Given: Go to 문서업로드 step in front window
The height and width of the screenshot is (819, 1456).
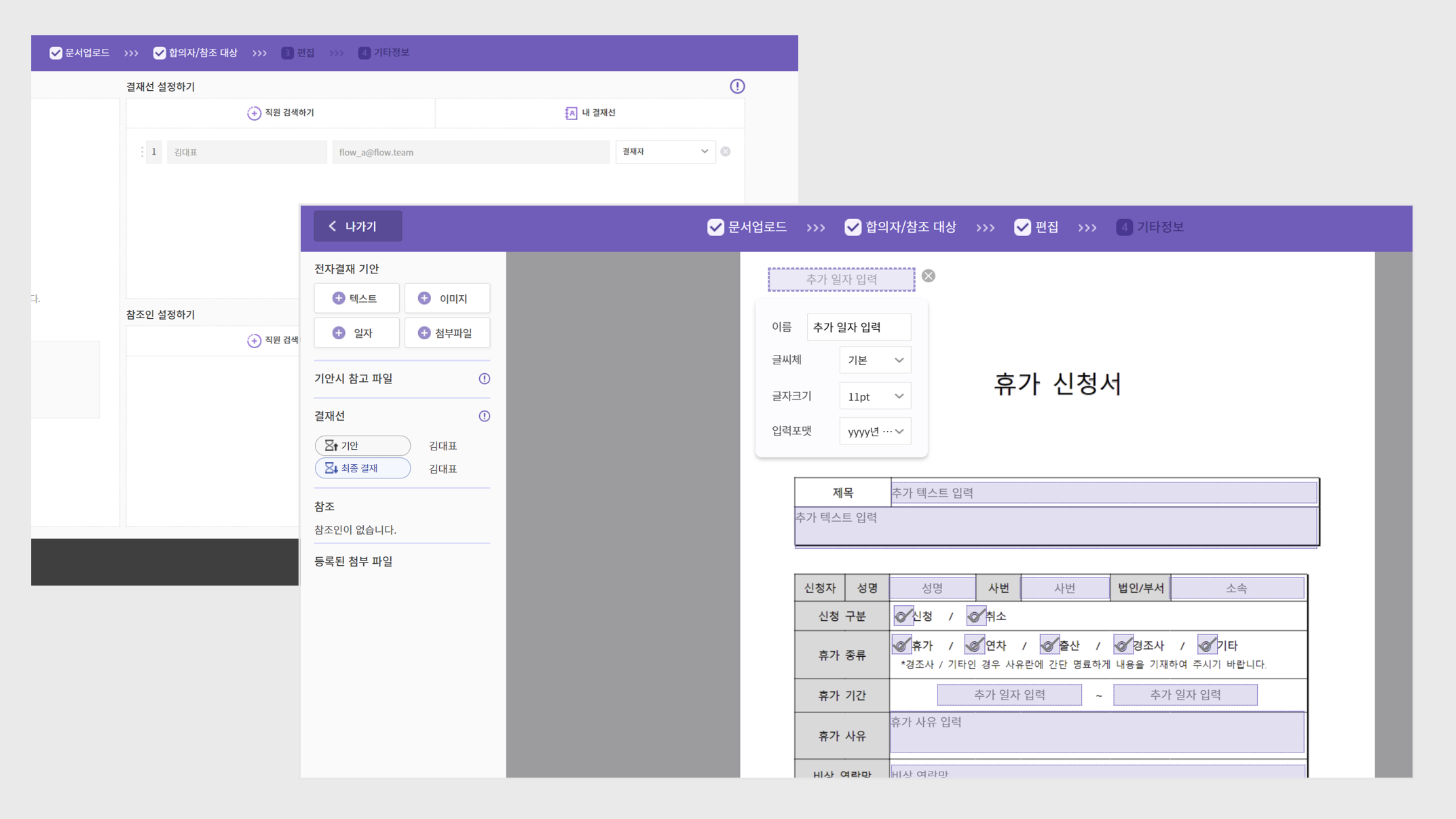Looking at the screenshot, I should (x=747, y=227).
